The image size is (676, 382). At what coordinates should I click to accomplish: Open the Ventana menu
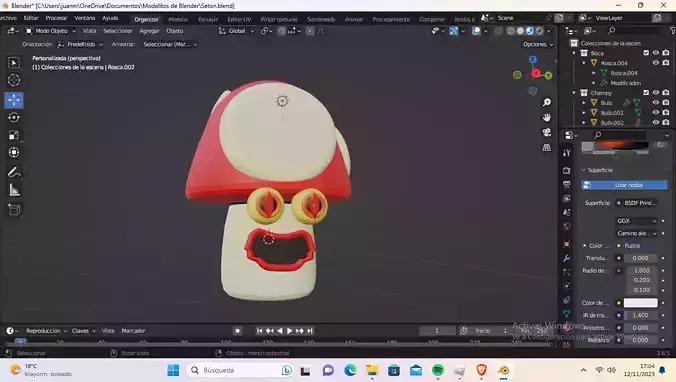85,18
